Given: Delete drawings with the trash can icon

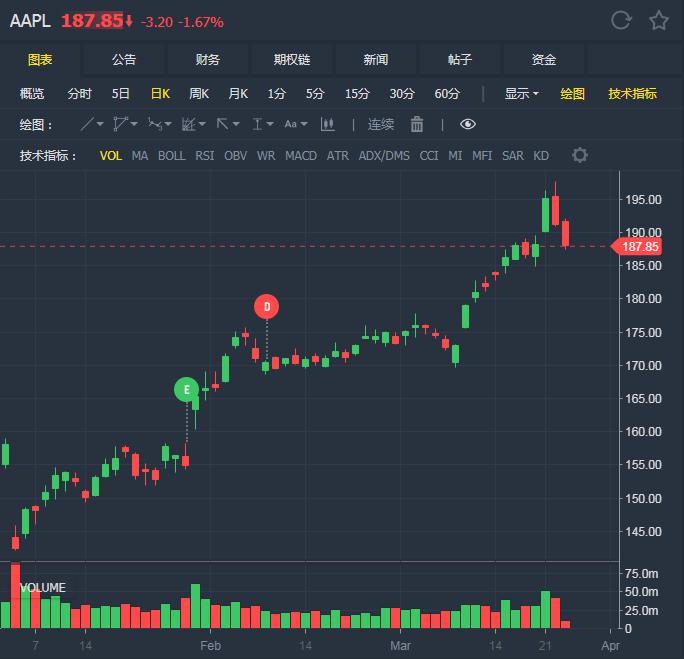Looking at the screenshot, I should [x=417, y=124].
